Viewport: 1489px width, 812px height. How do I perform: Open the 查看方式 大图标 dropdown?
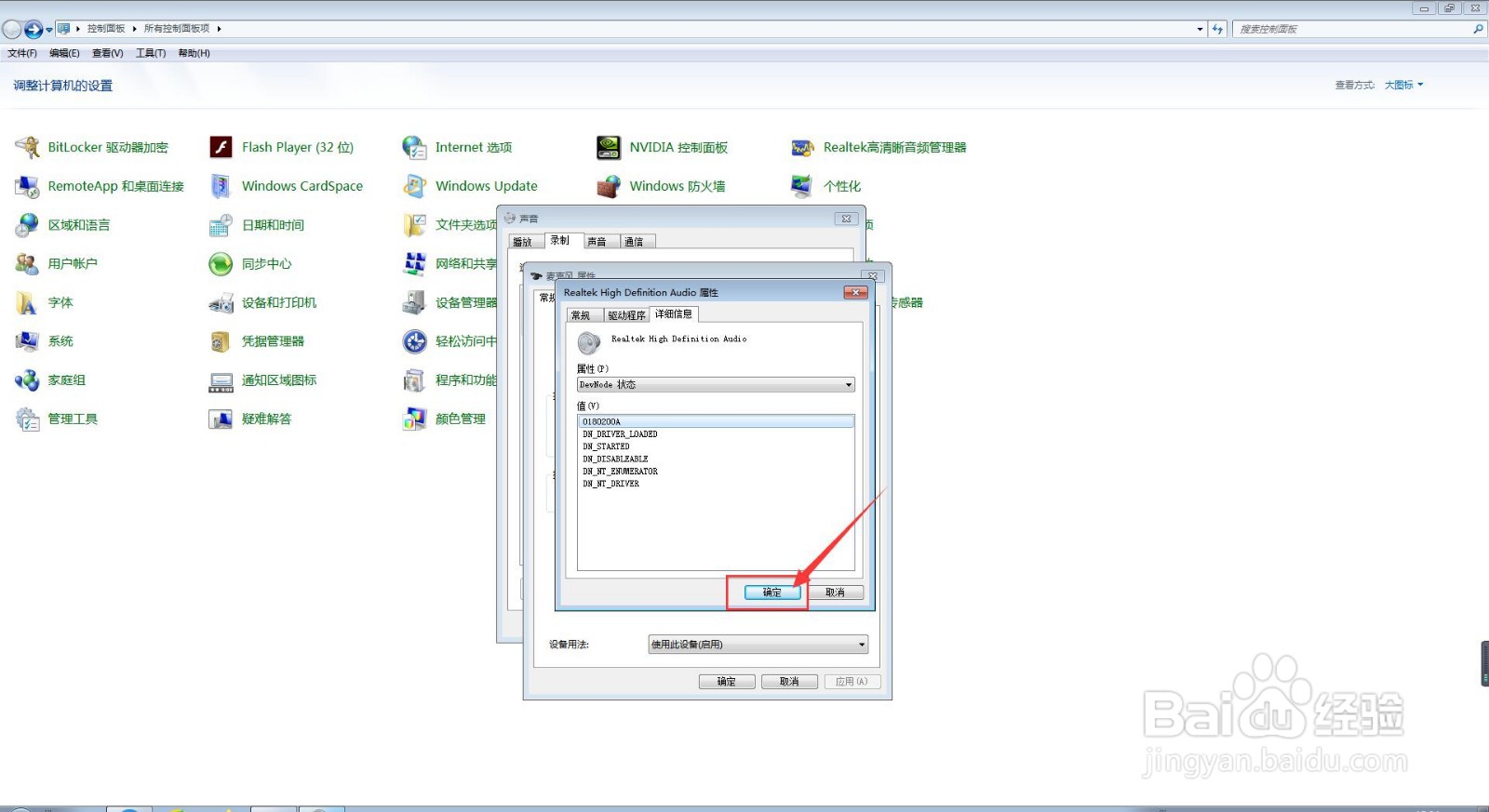[x=1403, y=85]
